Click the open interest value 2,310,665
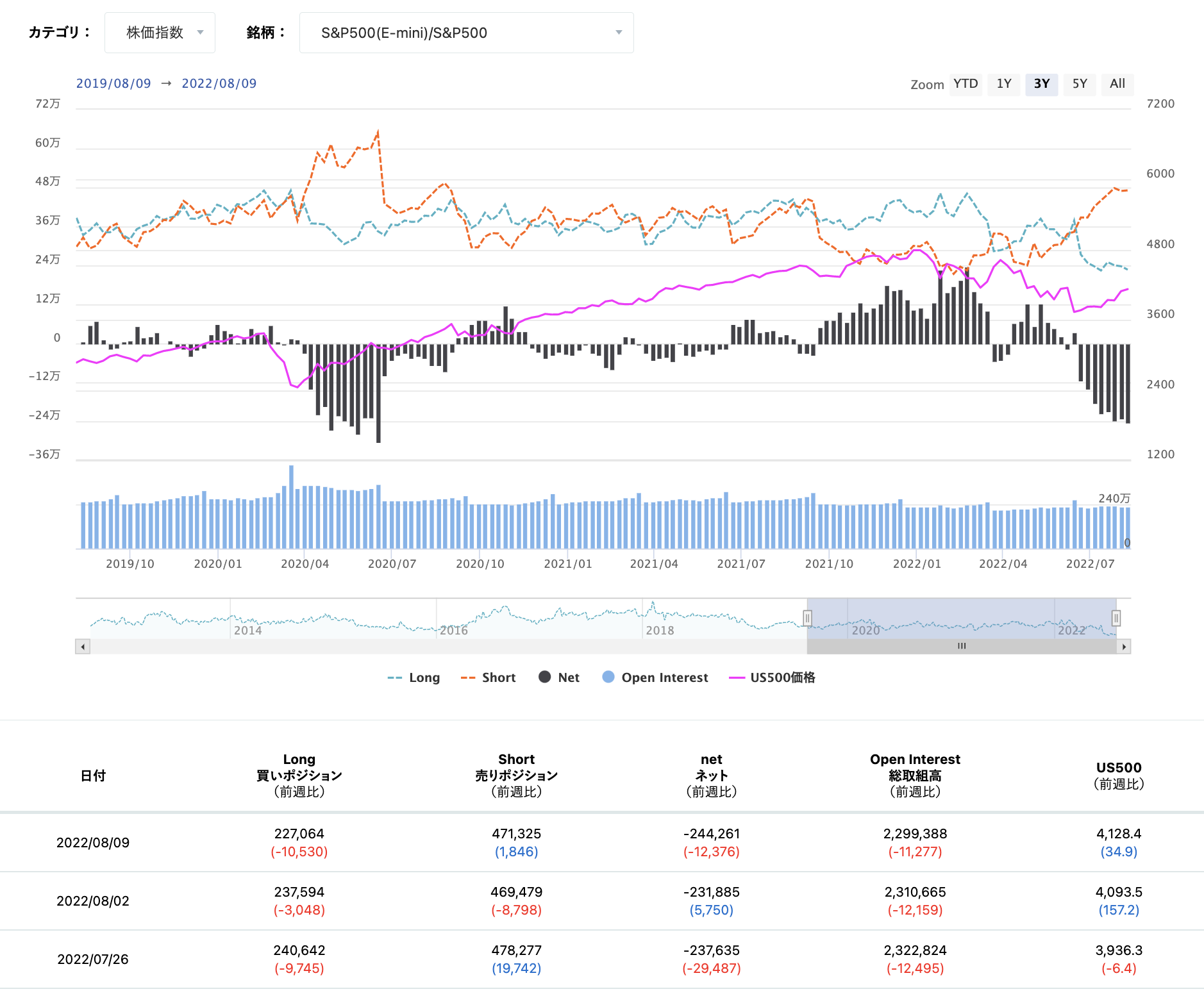Screen dimensions: 1204x996 click(x=916, y=892)
